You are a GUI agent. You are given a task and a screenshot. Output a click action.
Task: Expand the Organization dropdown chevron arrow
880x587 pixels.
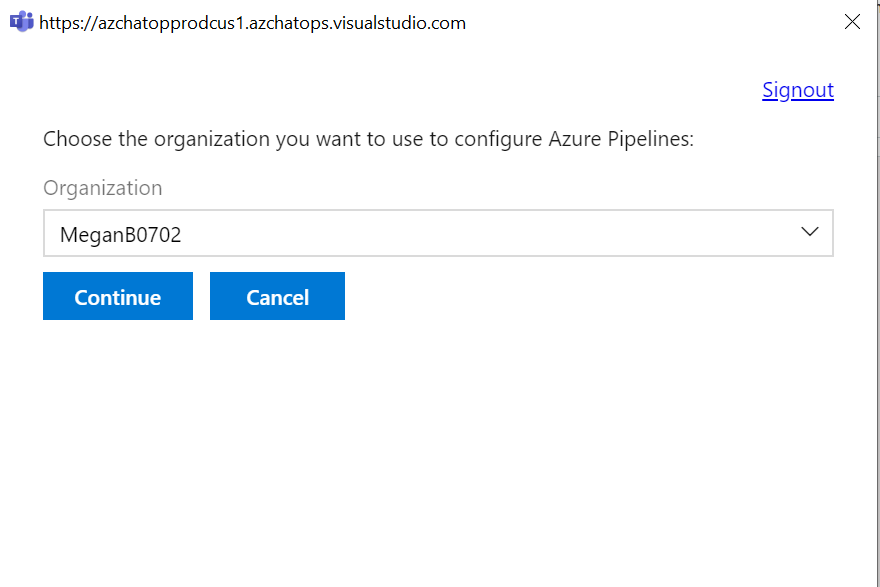[x=810, y=232]
